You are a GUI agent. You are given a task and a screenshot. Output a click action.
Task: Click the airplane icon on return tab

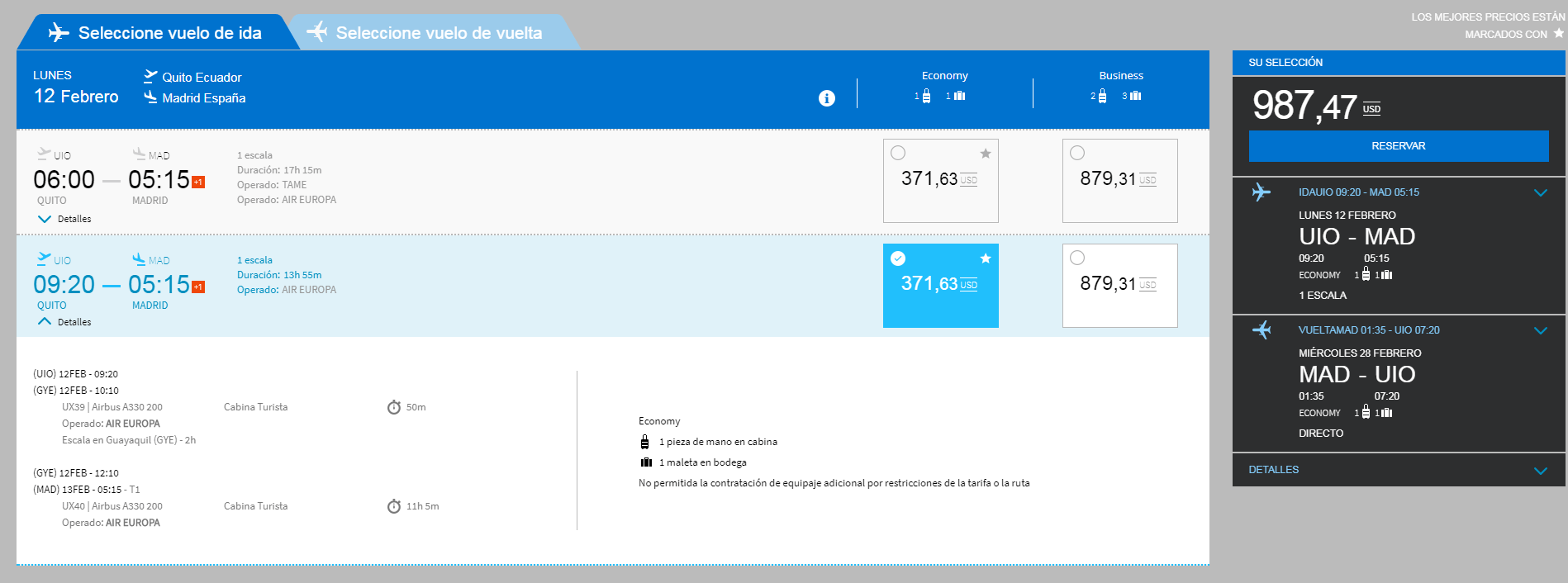click(317, 32)
